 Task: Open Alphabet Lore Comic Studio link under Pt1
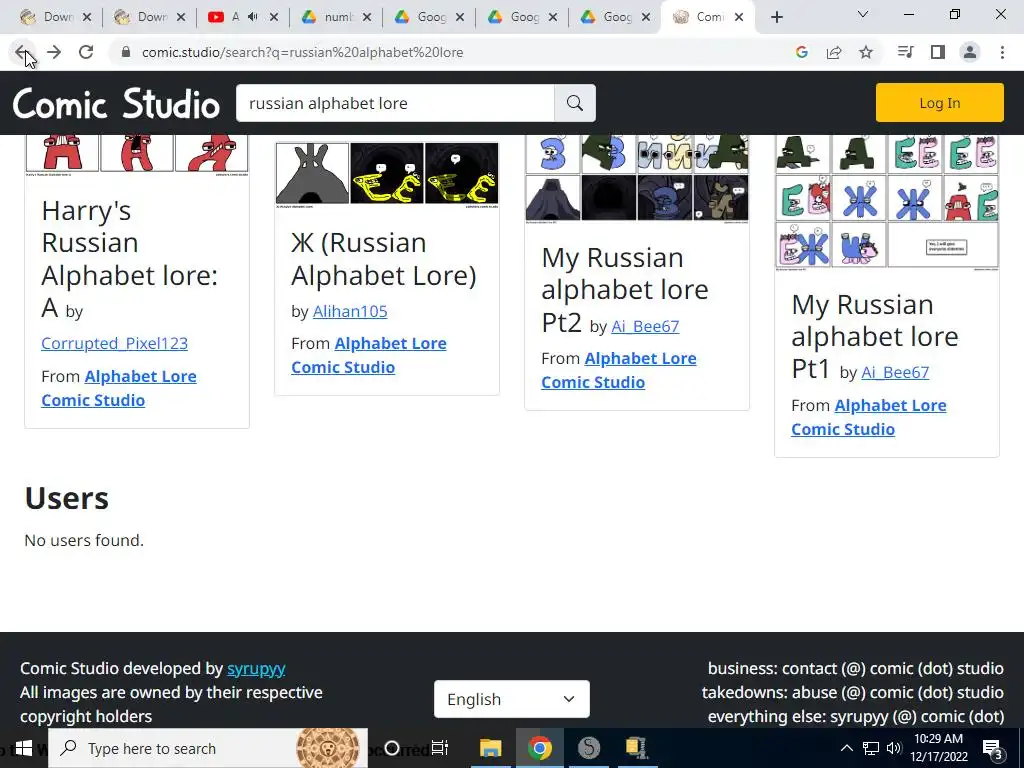click(869, 417)
